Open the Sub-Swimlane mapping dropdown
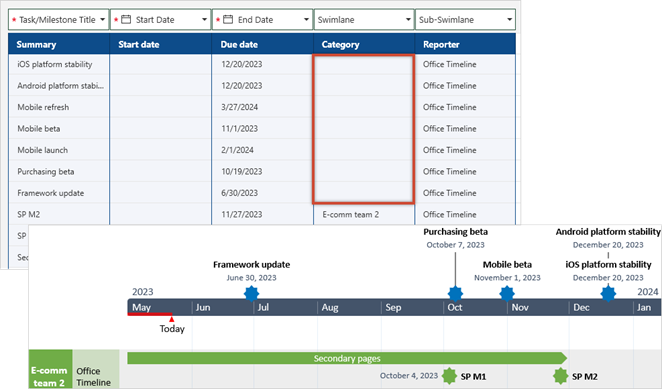The height and width of the screenshot is (389, 662). pos(465,19)
